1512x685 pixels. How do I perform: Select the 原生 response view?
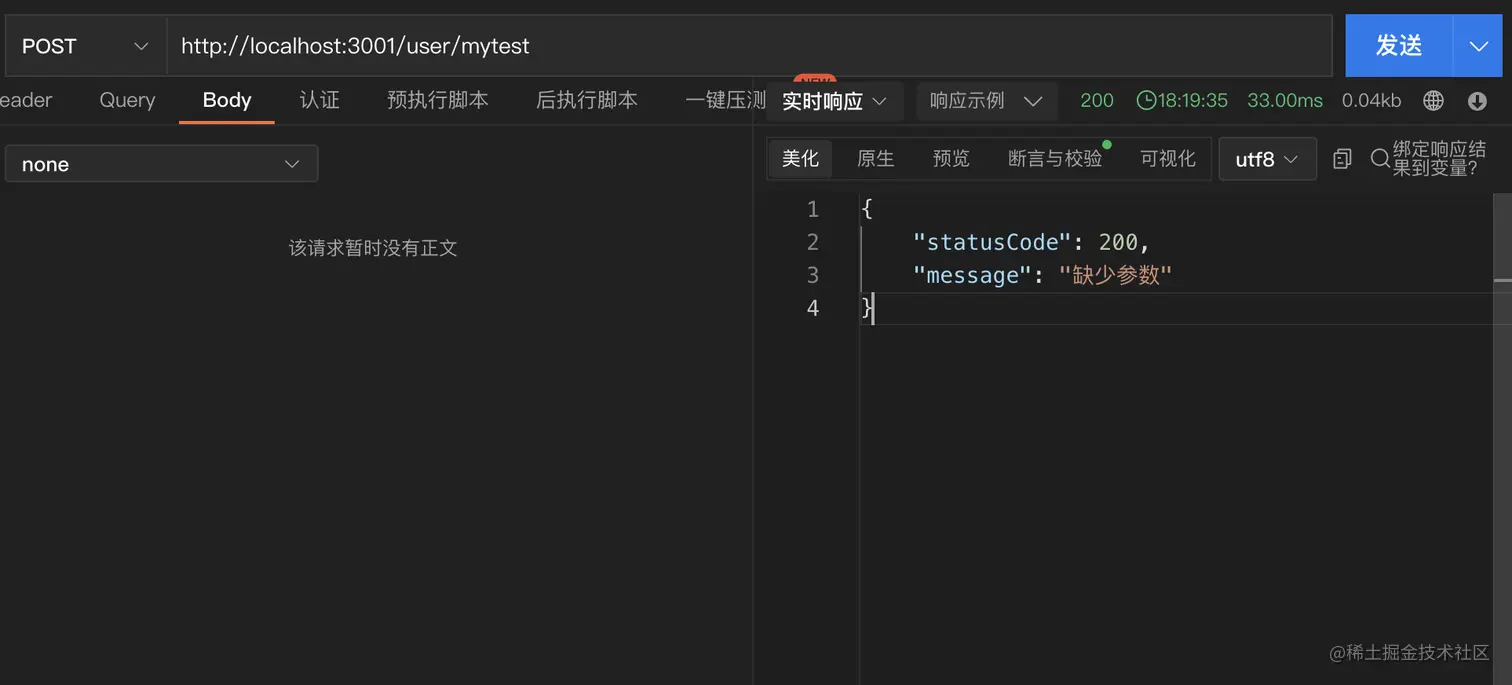(x=876, y=158)
